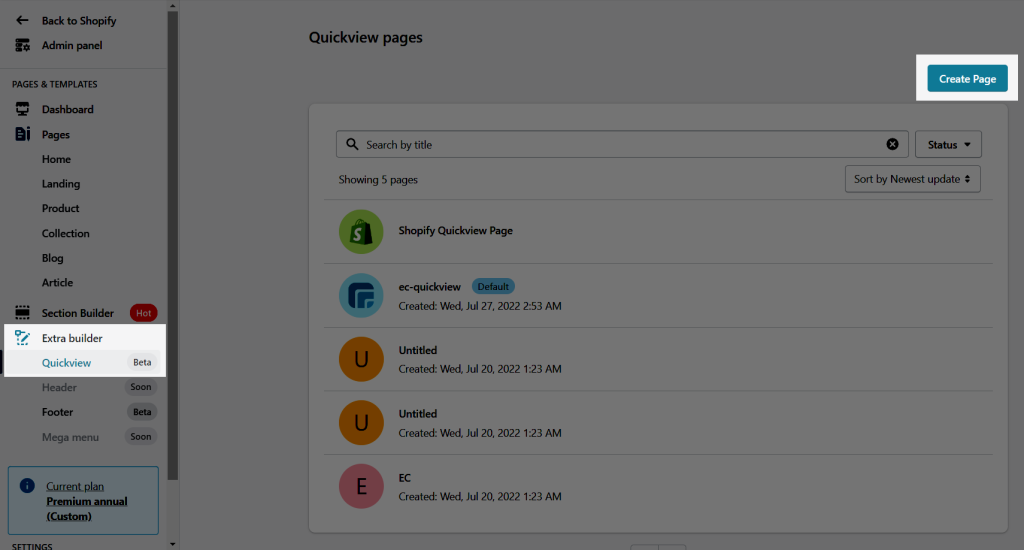Clear the search field with X icon
The width and height of the screenshot is (1024, 550).
[892, 144]
